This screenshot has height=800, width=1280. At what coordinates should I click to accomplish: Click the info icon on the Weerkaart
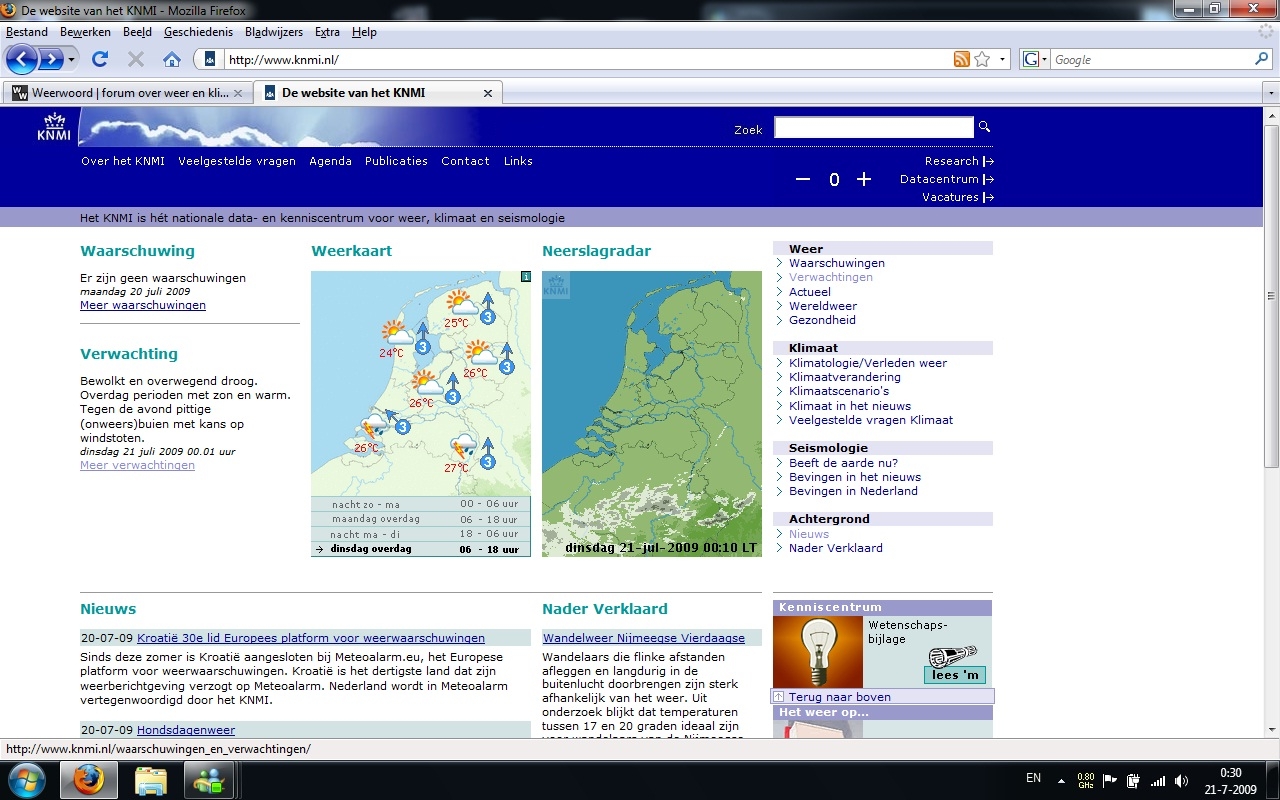click(525, 277)
